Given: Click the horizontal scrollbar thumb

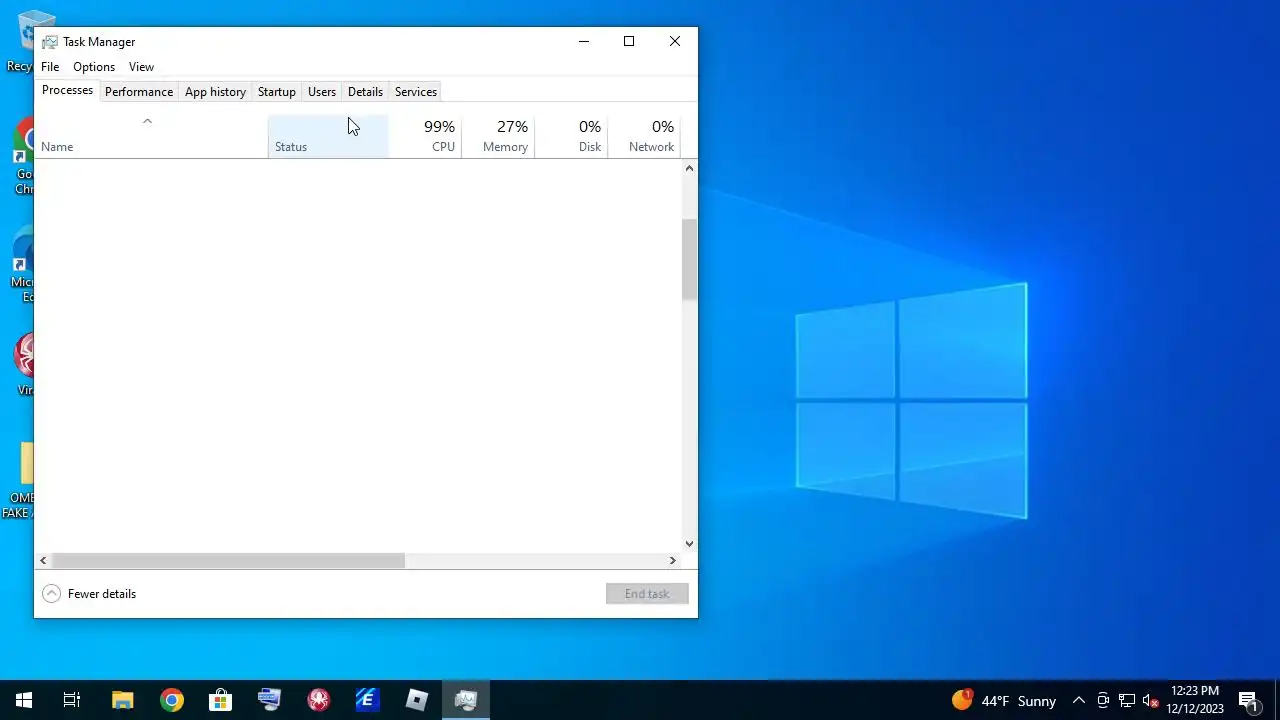Looking at the screenshot, I should [228, 561].
